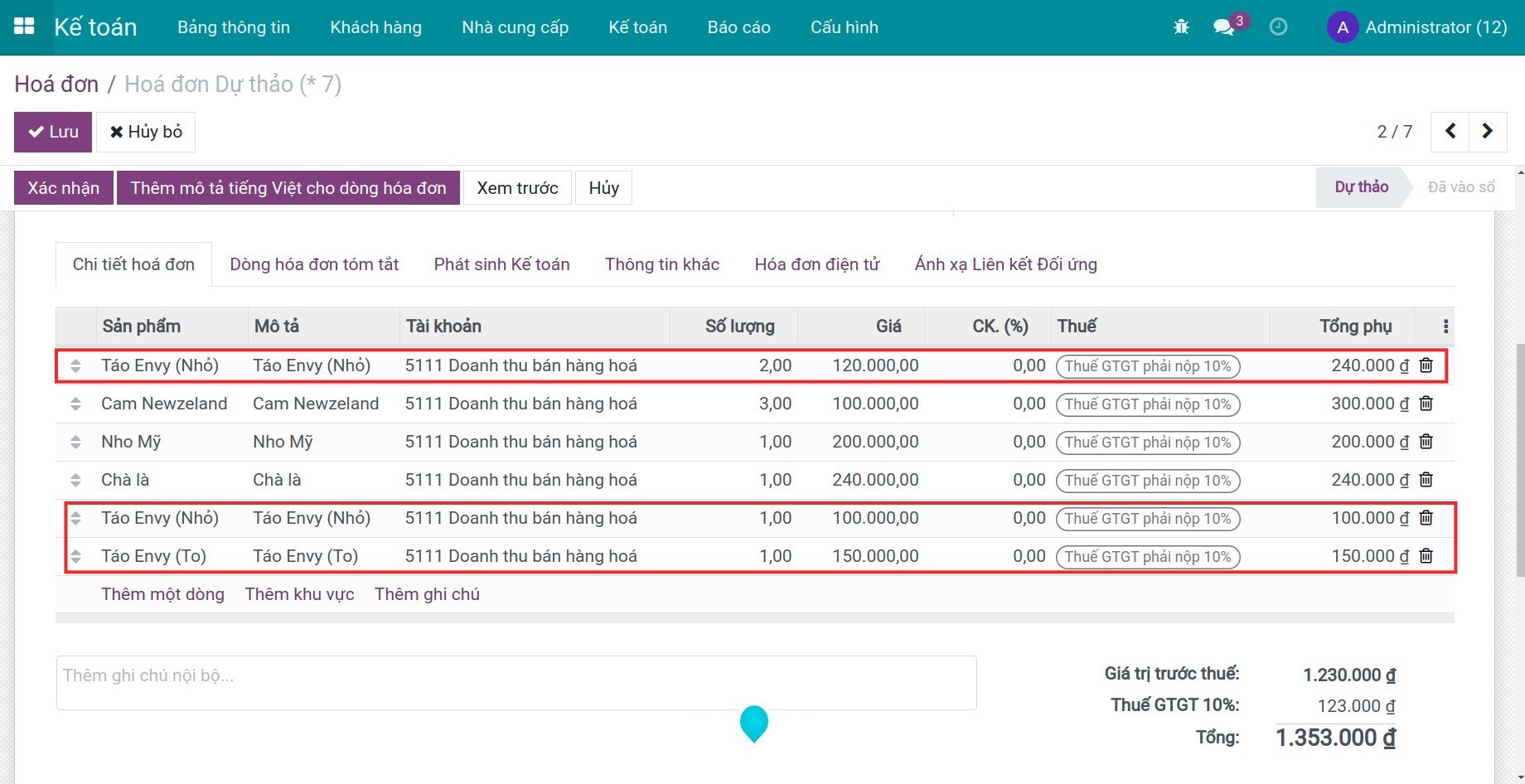Open the activities clock icon
The image size is (1525, 784).
click(1278, 27)
